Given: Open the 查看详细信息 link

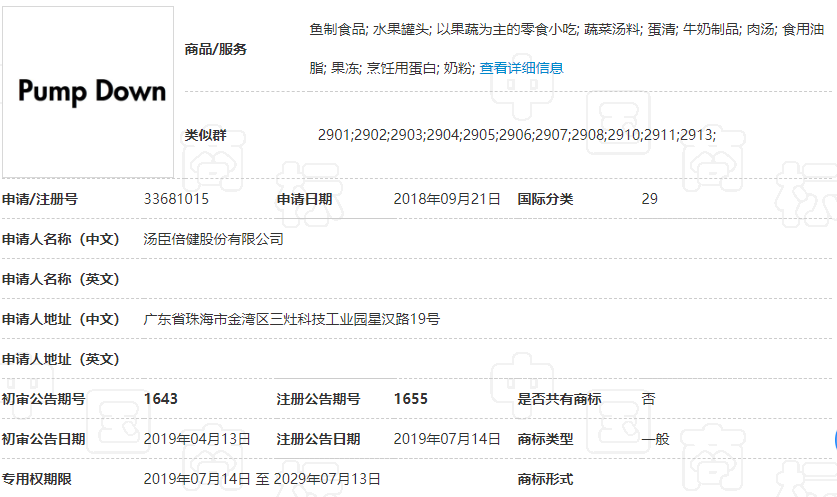Looking at the screenshot, I should [522, 68].
